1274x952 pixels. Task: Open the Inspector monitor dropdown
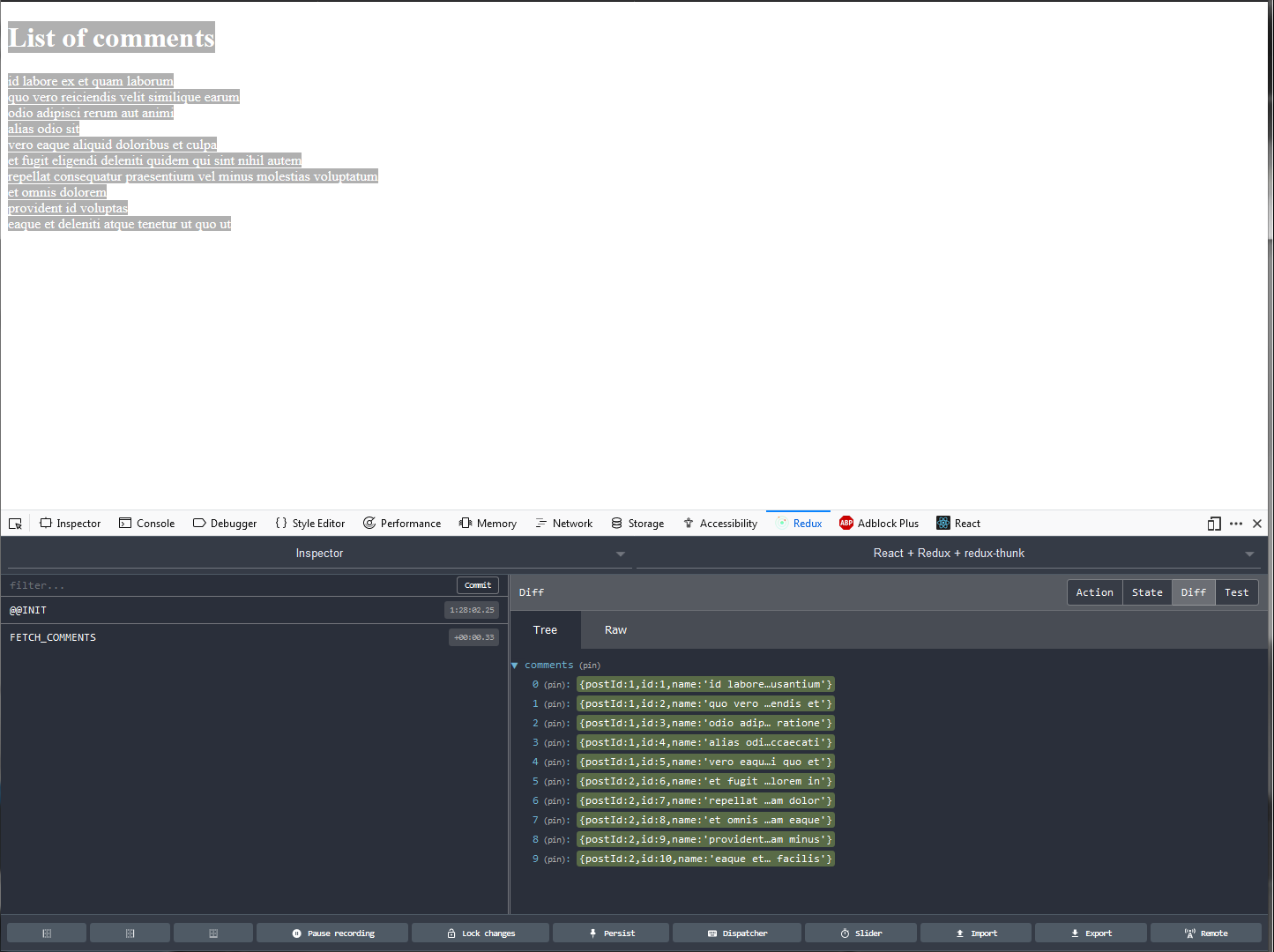coord(319,554)
